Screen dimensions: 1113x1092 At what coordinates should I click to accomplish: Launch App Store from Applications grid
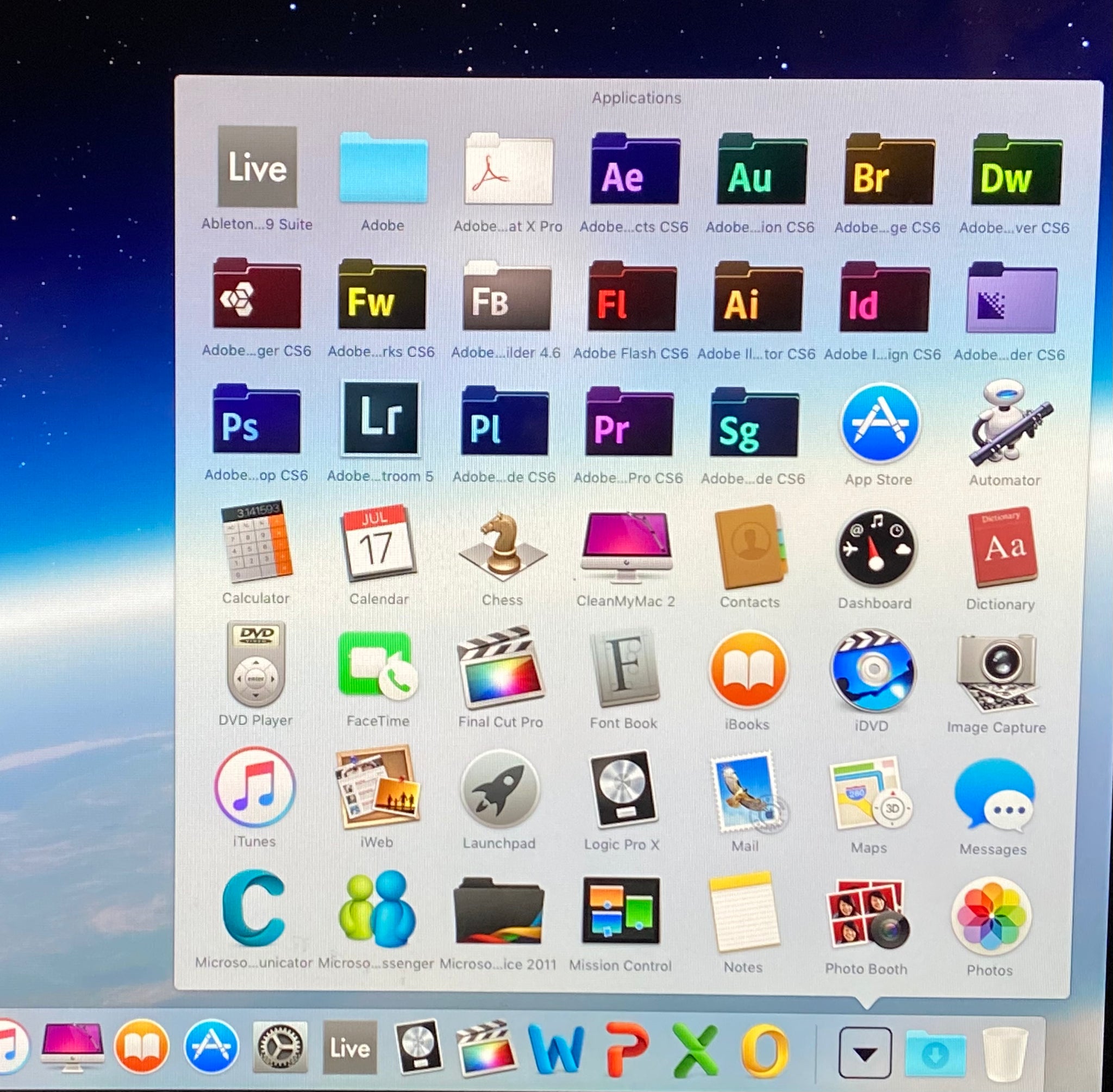click(x=880, y=423)
